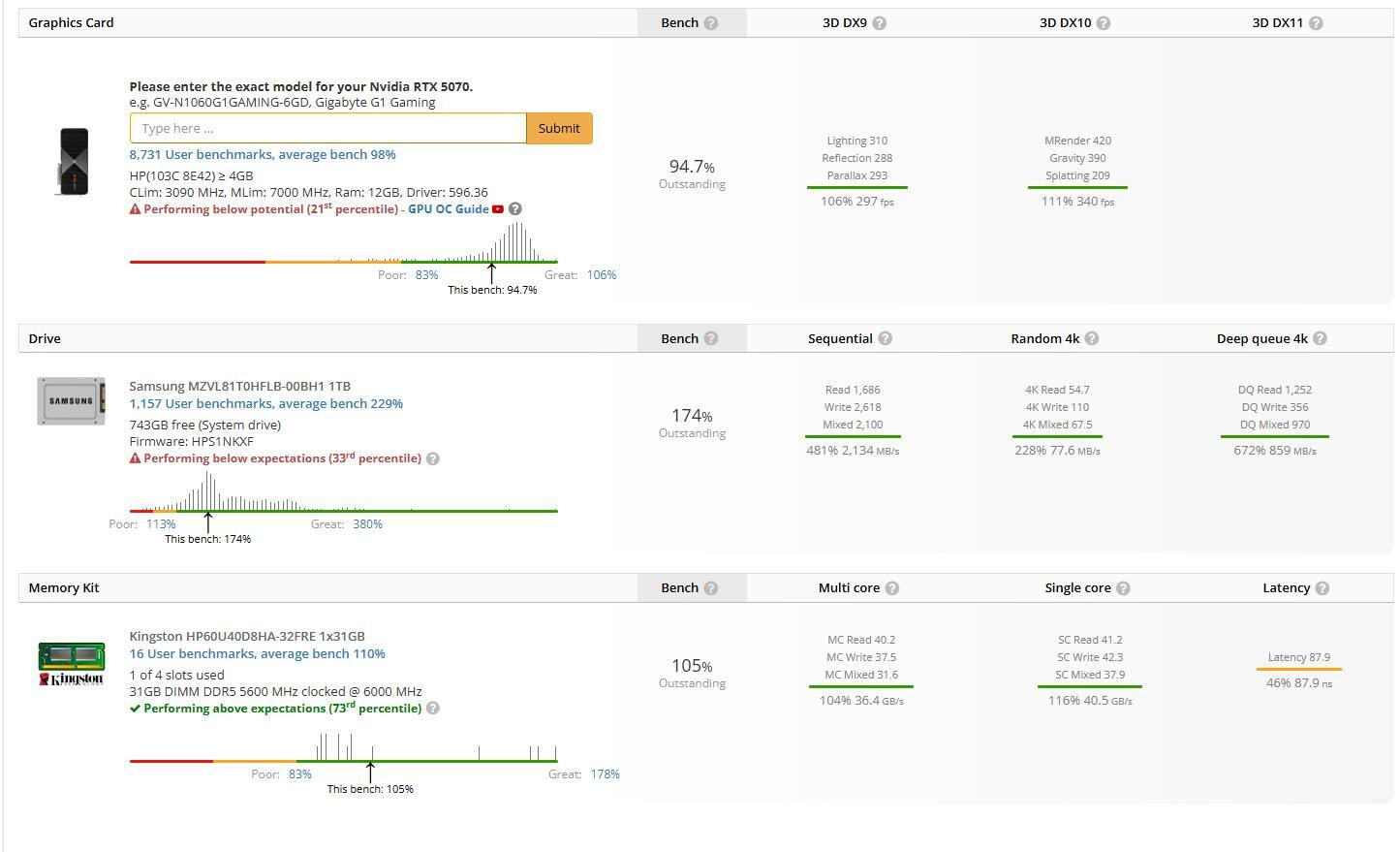
Task: Click help icon after drive 33rd percentile warning
Action: pos(433,458)
